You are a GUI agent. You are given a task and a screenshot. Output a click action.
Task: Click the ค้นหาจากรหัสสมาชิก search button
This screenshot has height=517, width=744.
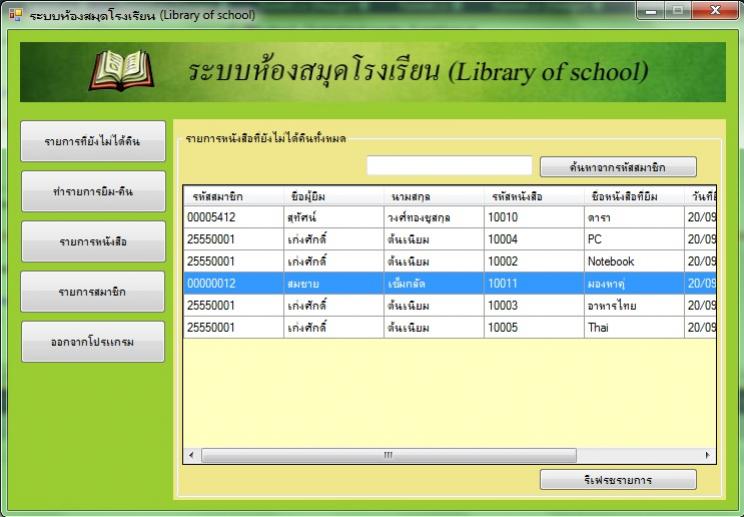click(x=618, y=167)
